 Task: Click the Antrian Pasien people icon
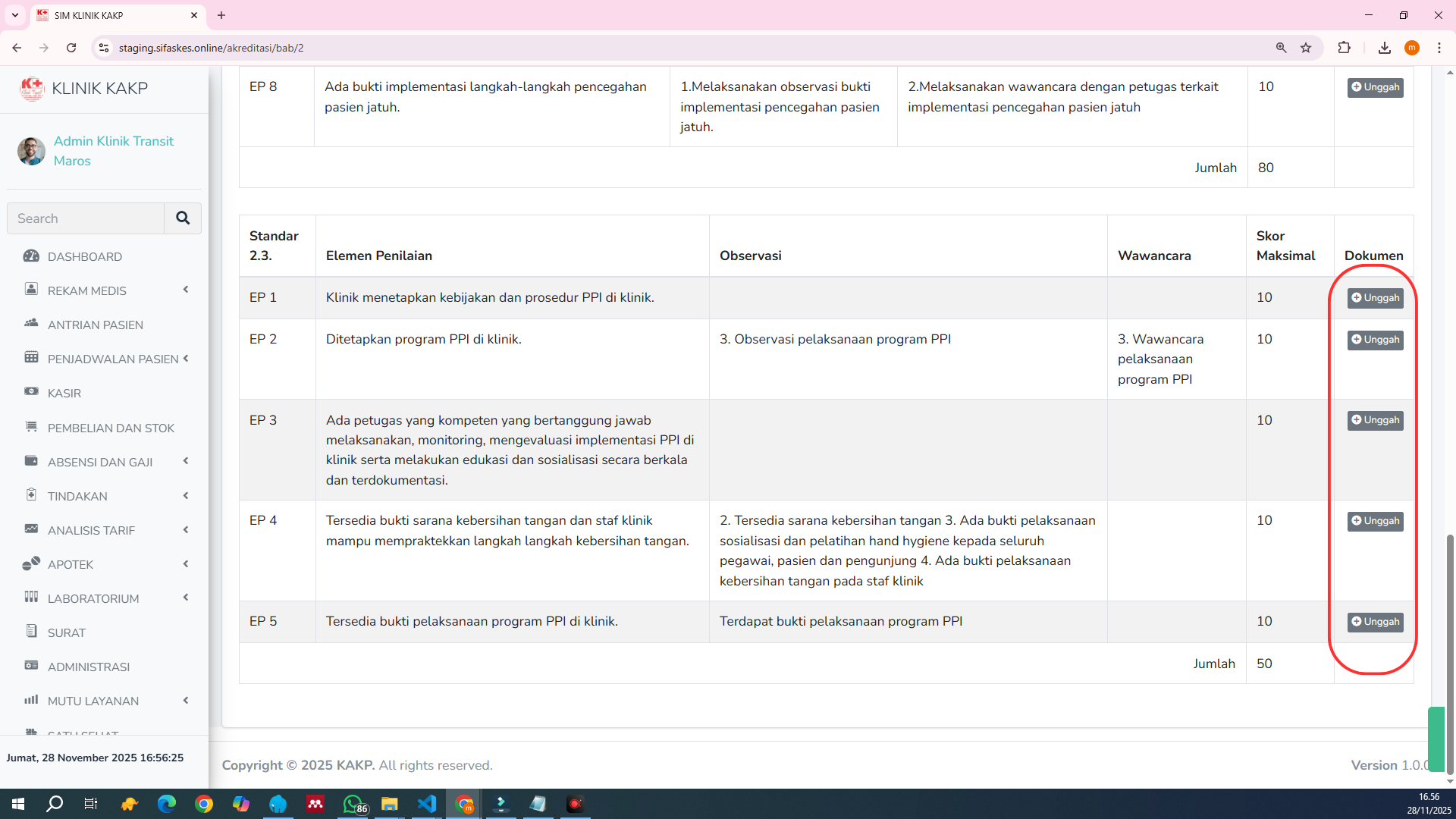point(31,324)
